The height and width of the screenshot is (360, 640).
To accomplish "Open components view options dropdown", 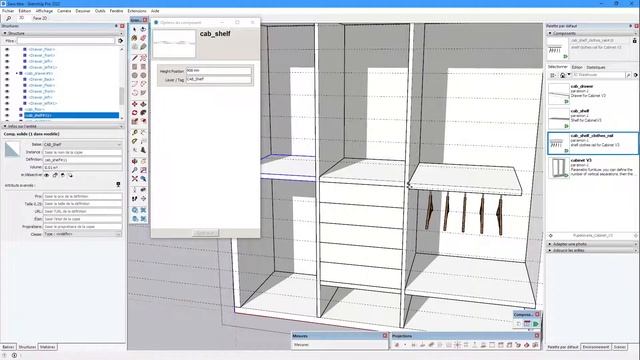I will [553, 75].
